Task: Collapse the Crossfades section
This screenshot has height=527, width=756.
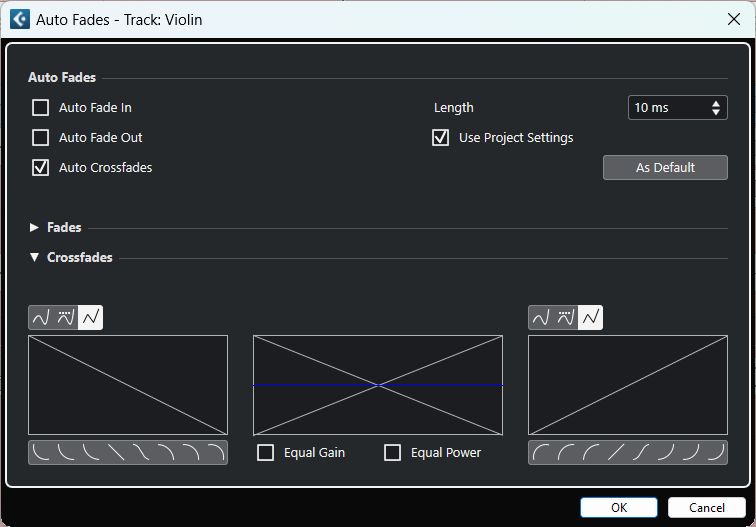Action: pos(34,258)
